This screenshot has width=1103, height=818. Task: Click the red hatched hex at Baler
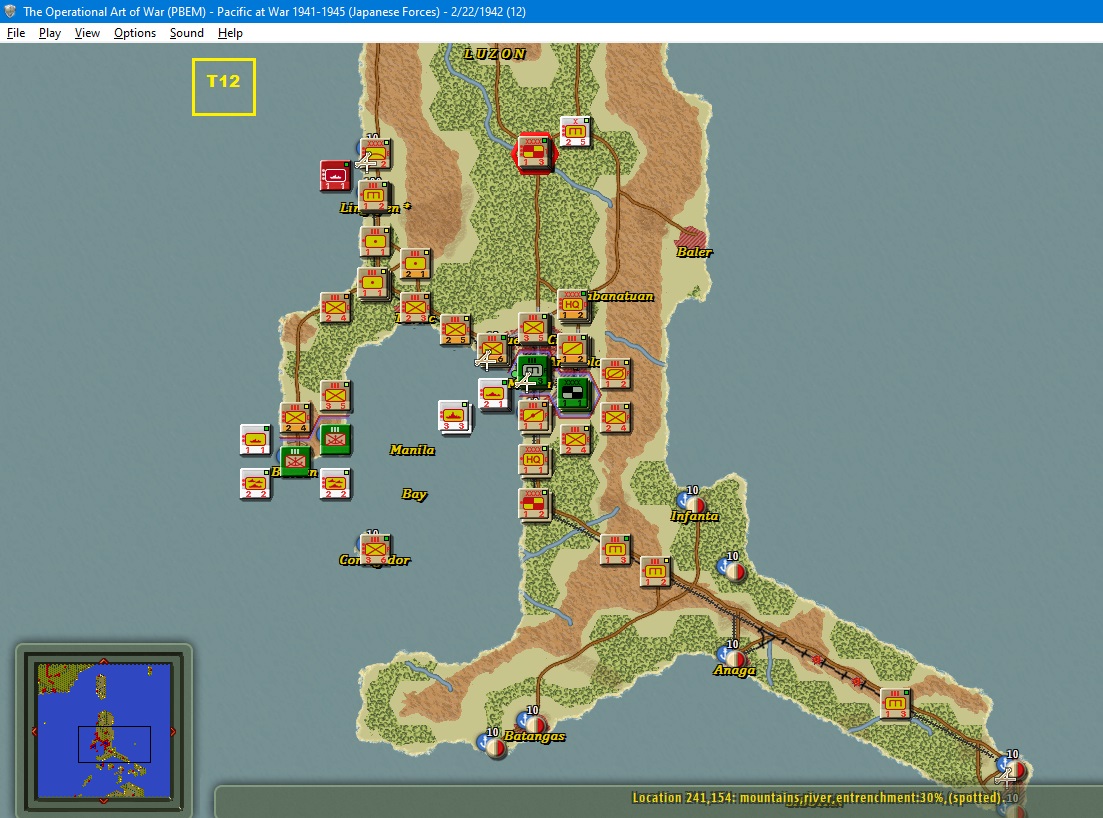689,236
